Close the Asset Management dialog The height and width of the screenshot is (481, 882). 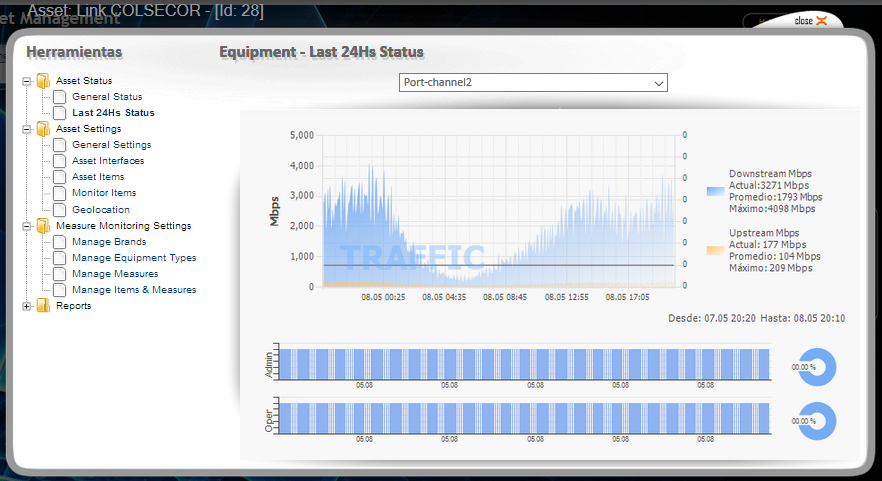tap(810, 21)
